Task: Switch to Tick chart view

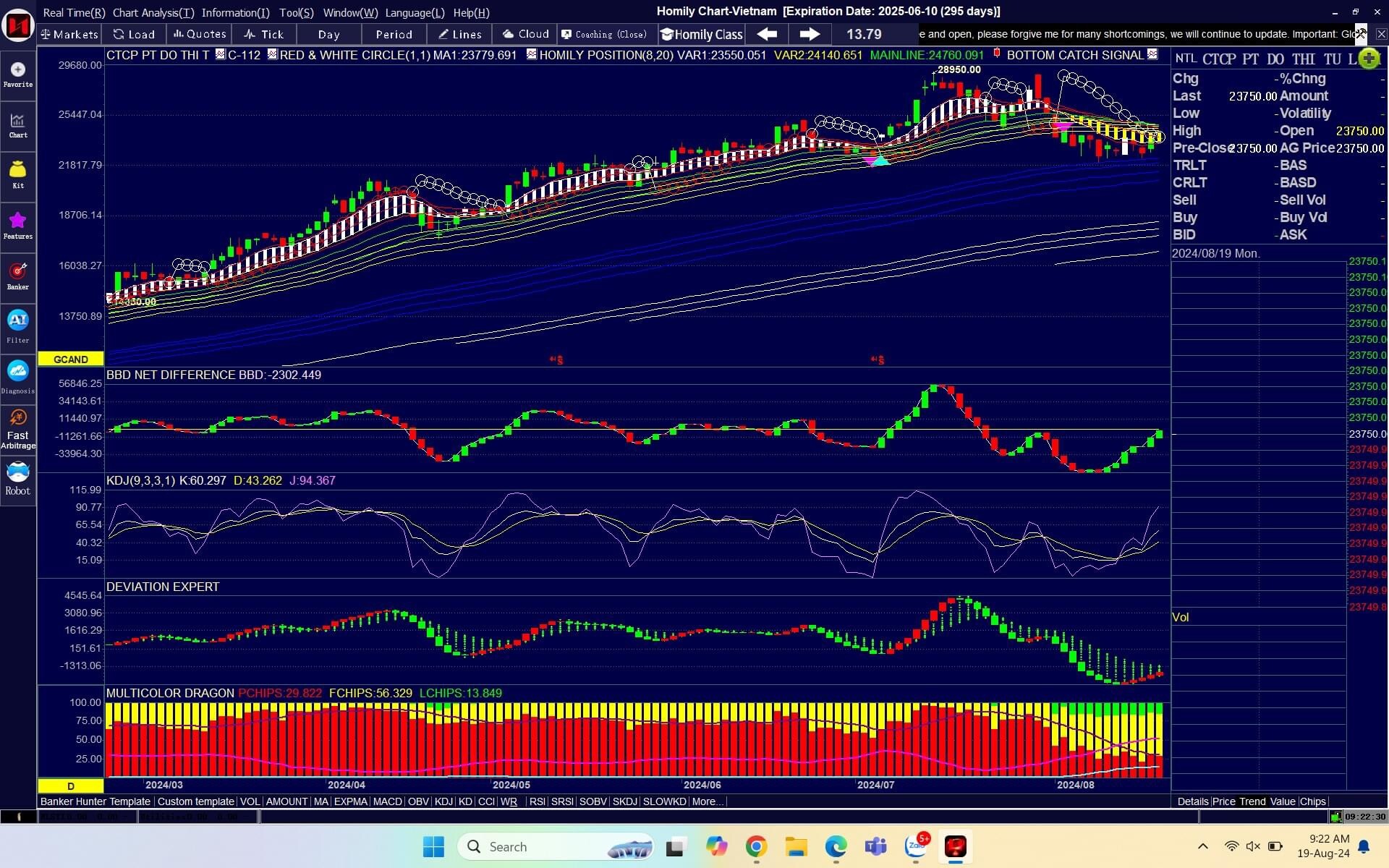Action: pyautogui.click(x=264, y=34)
